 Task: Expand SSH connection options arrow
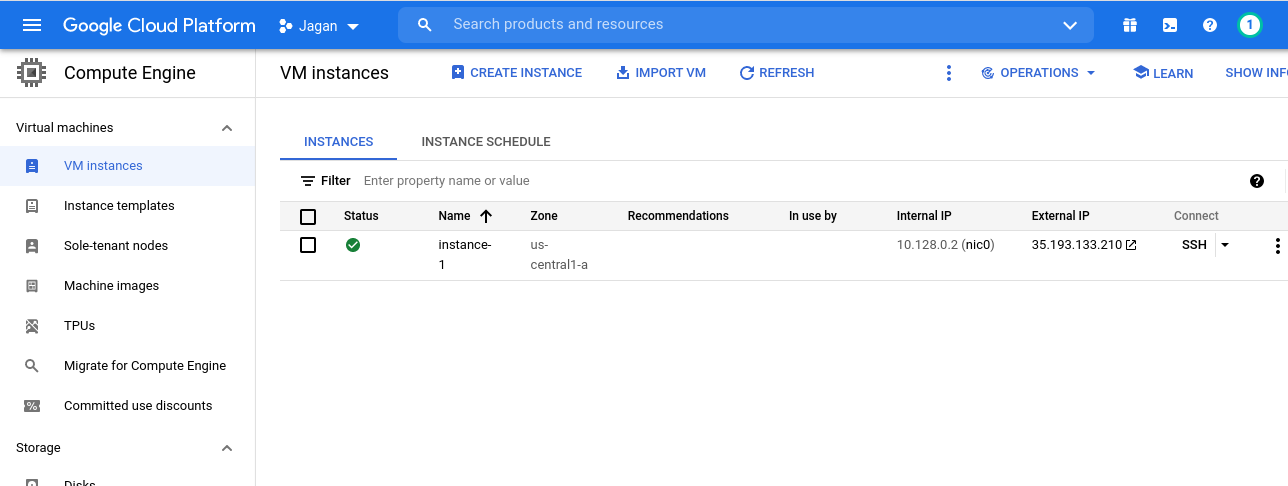coord(1225,245)
